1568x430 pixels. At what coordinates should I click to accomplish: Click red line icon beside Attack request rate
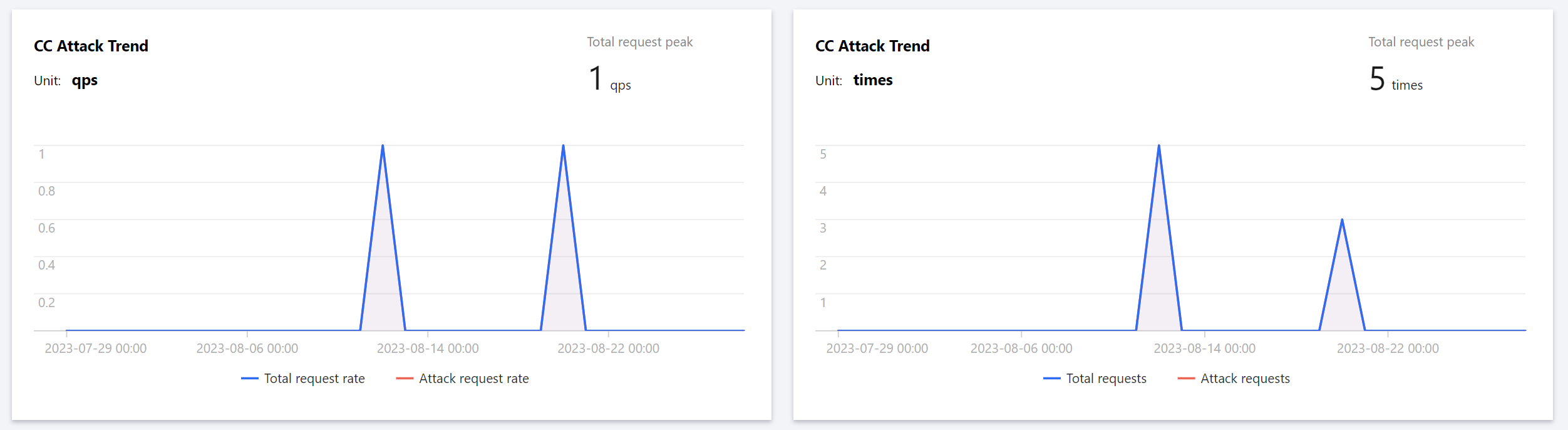click(405, 379)
